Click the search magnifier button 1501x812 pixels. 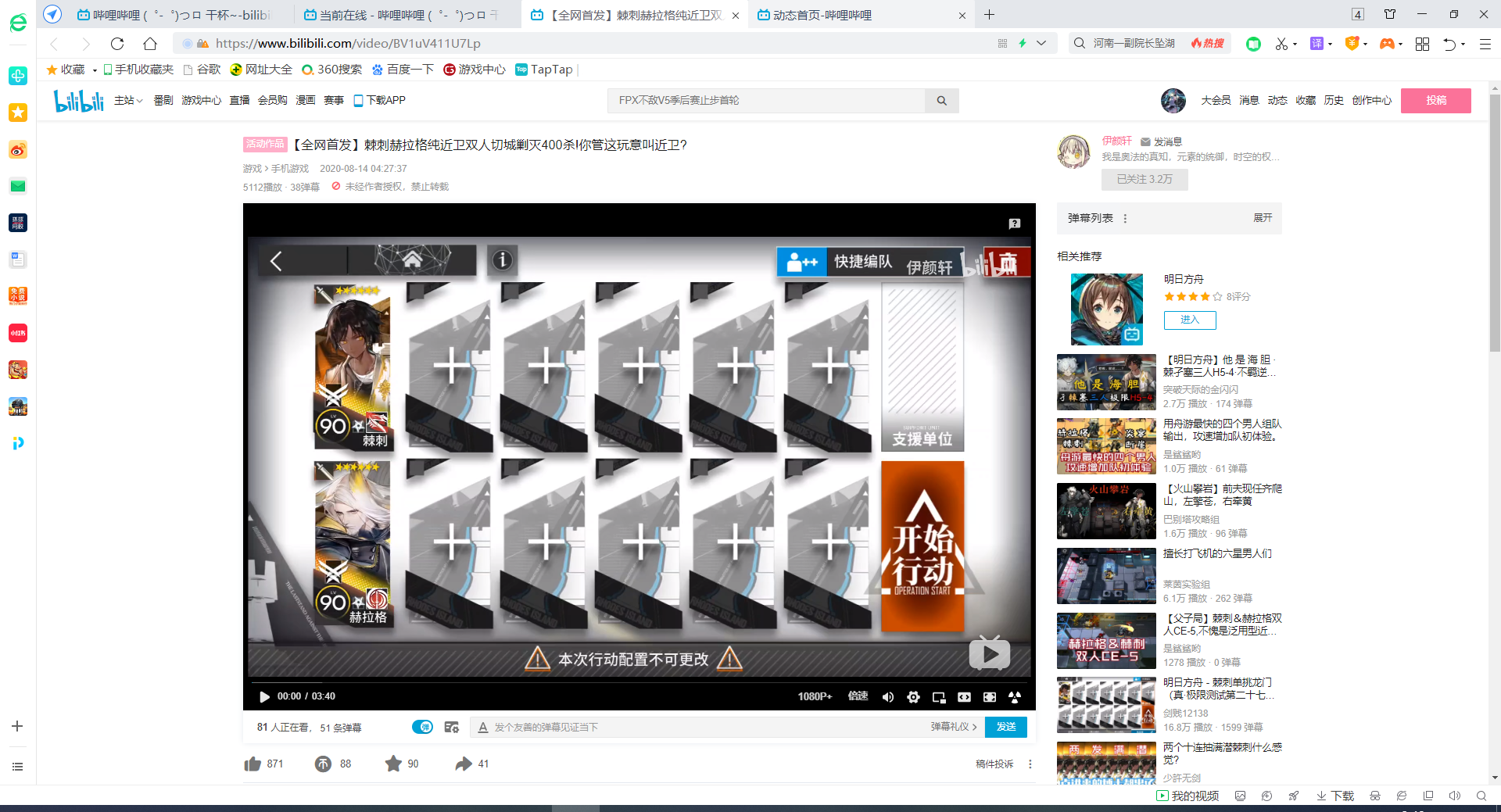(942, 101)
